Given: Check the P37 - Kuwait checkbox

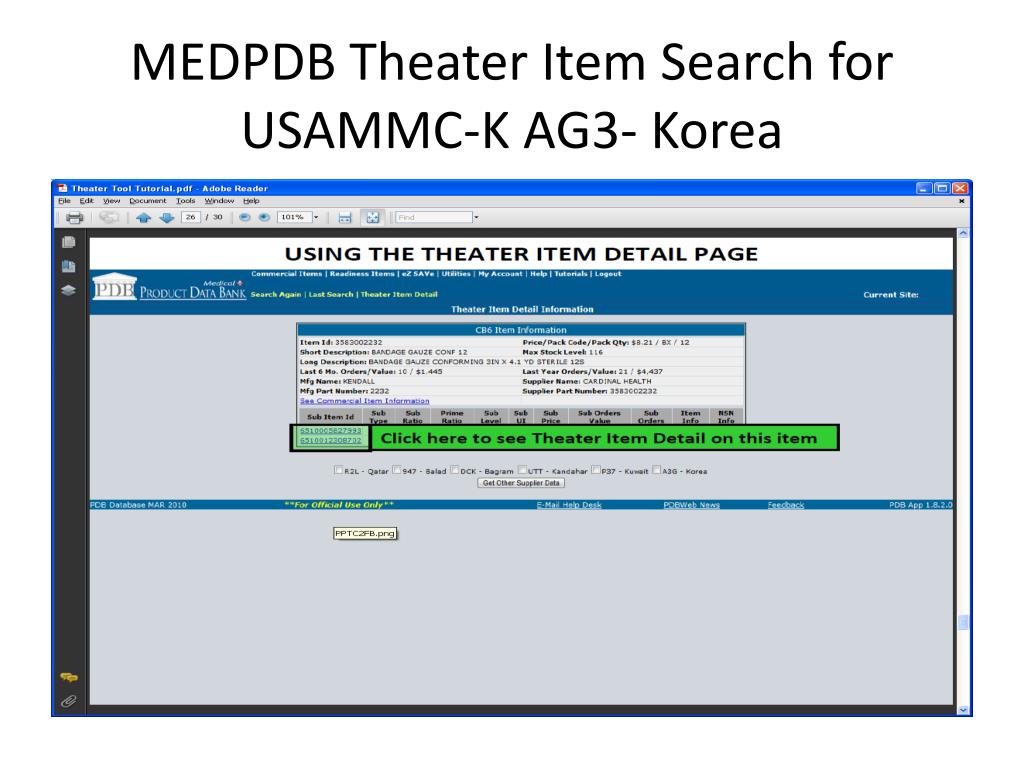Looking at the screenshot, I should 596,470.
